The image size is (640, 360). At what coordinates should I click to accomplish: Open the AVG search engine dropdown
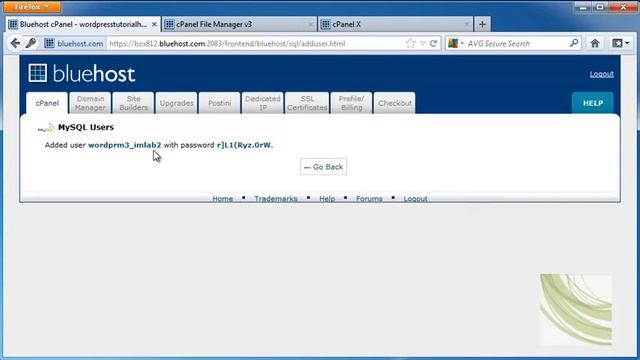pyautogui.click(x=456, y=43)
